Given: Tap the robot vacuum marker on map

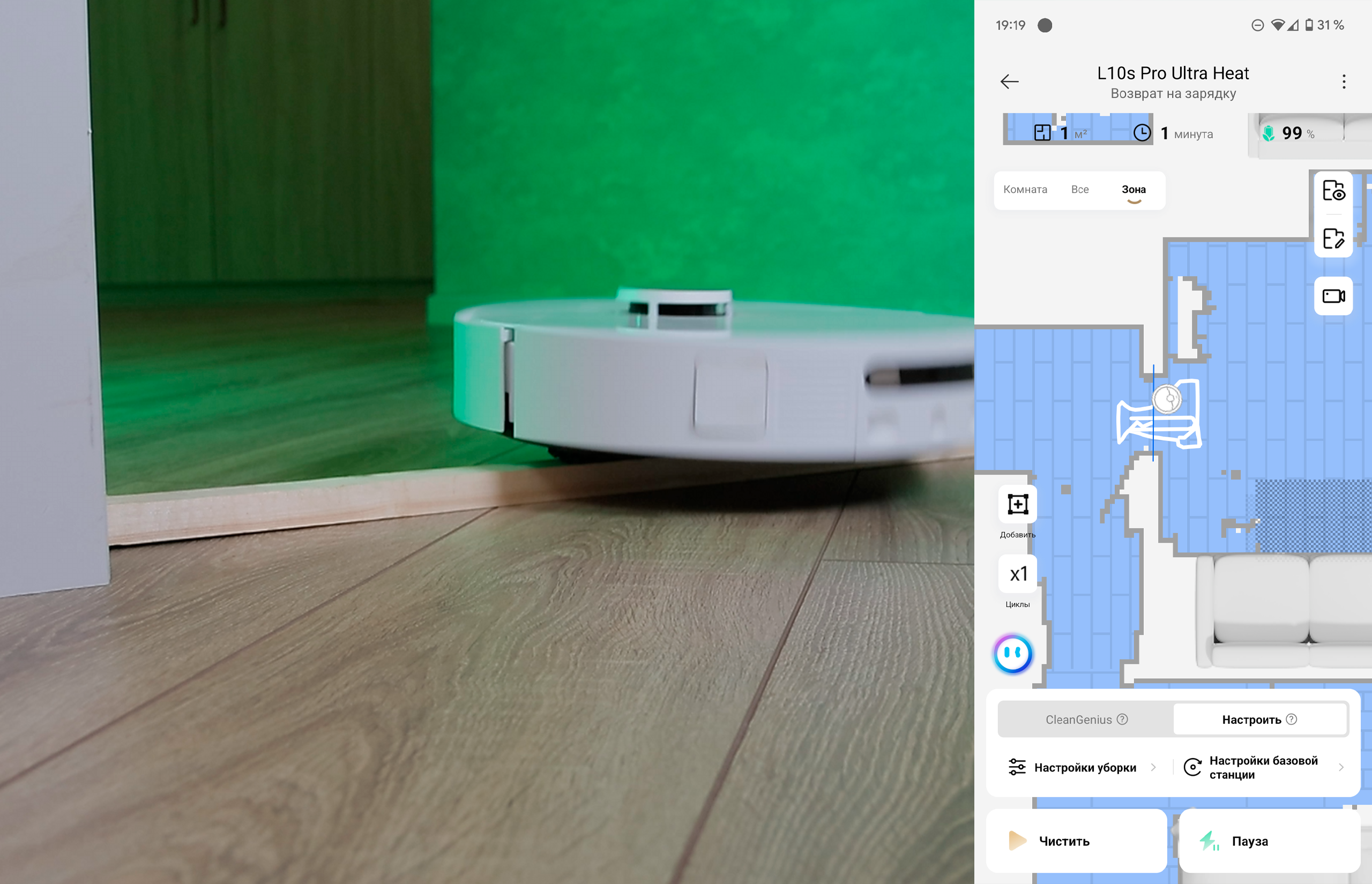Looking at the screenshot, I should pyautogui.click(x=1167, y=399).
